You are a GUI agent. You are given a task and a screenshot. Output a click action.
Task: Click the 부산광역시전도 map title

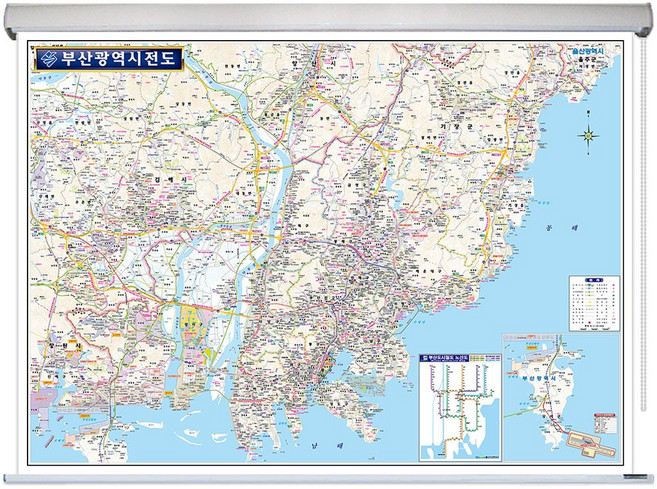tap(119, 59)
